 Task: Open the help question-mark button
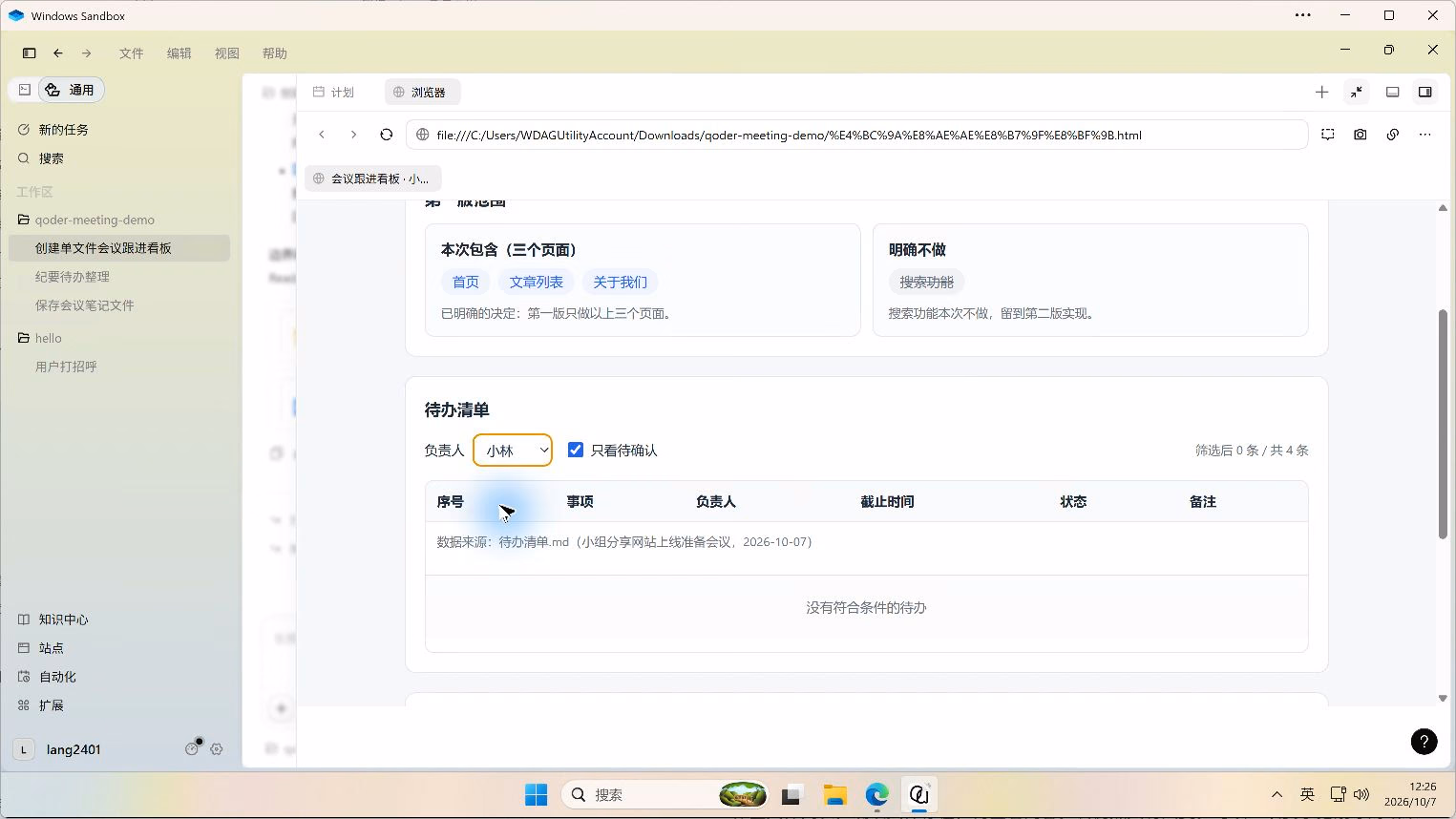point(1424,742)
